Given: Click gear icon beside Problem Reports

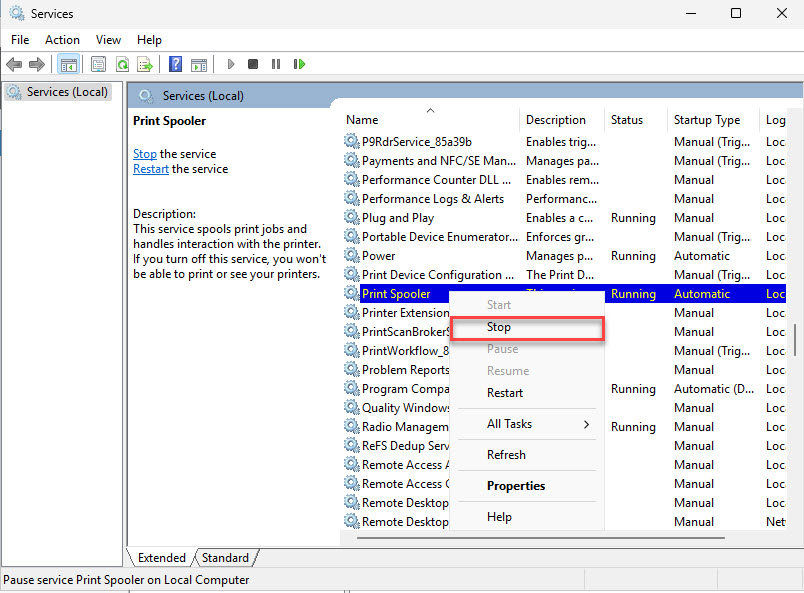Looking at the screenshot, I should tap(351, 369).
